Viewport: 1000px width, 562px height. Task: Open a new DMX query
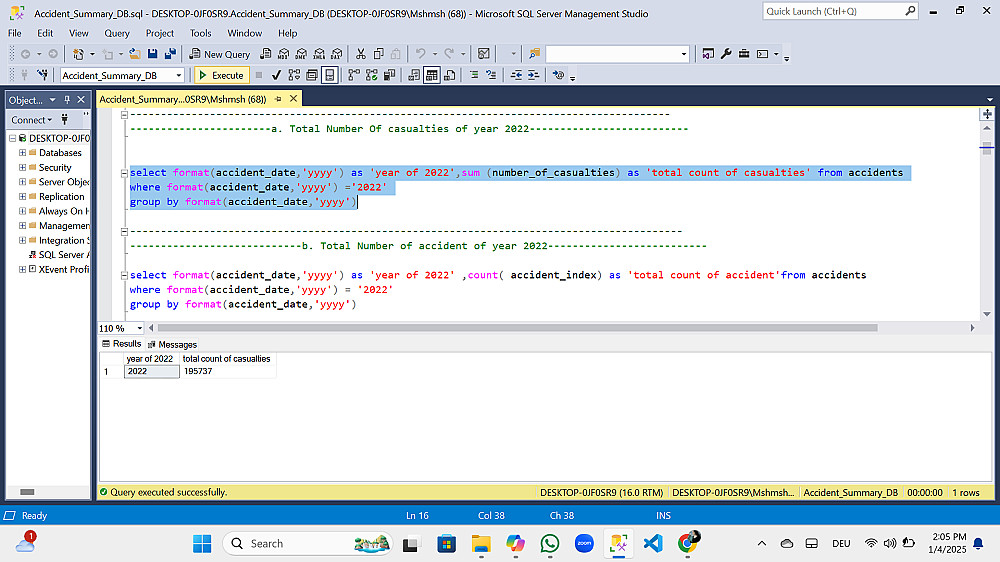click(x=302, y=54)
